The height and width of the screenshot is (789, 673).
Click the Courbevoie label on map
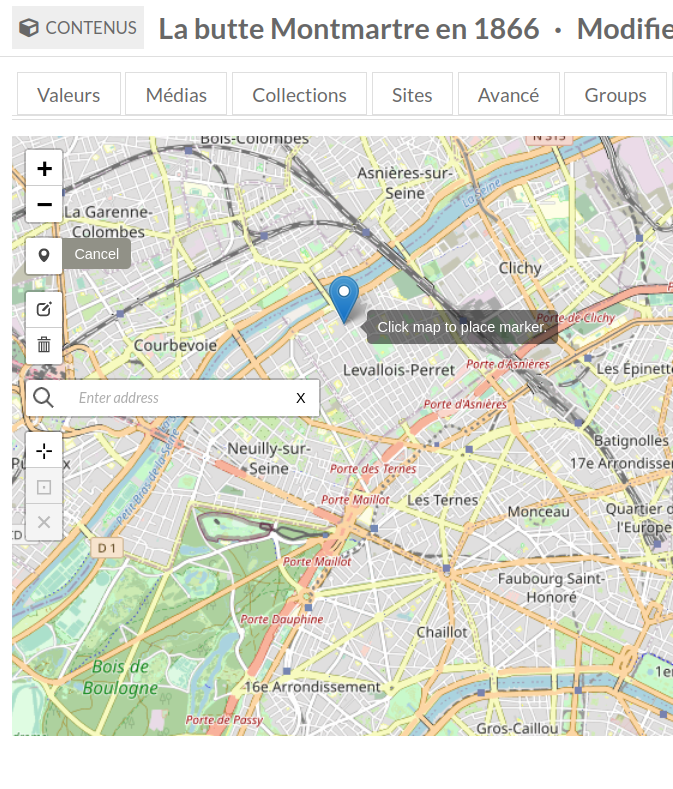pos(175,346)
